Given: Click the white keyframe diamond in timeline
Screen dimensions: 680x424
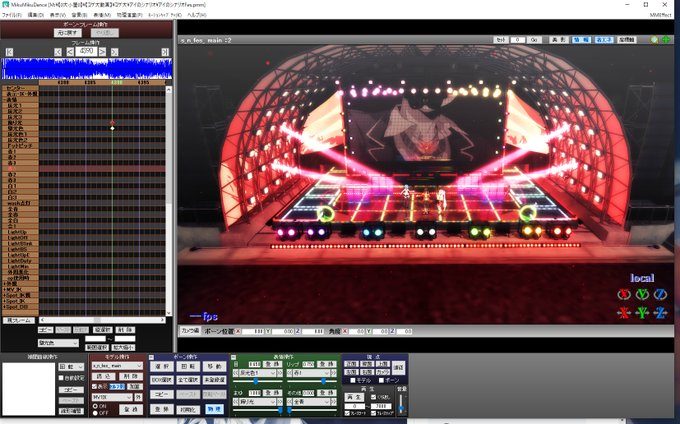Looking at the screenshot, I should pyautogui.click(x=112, y=128).
